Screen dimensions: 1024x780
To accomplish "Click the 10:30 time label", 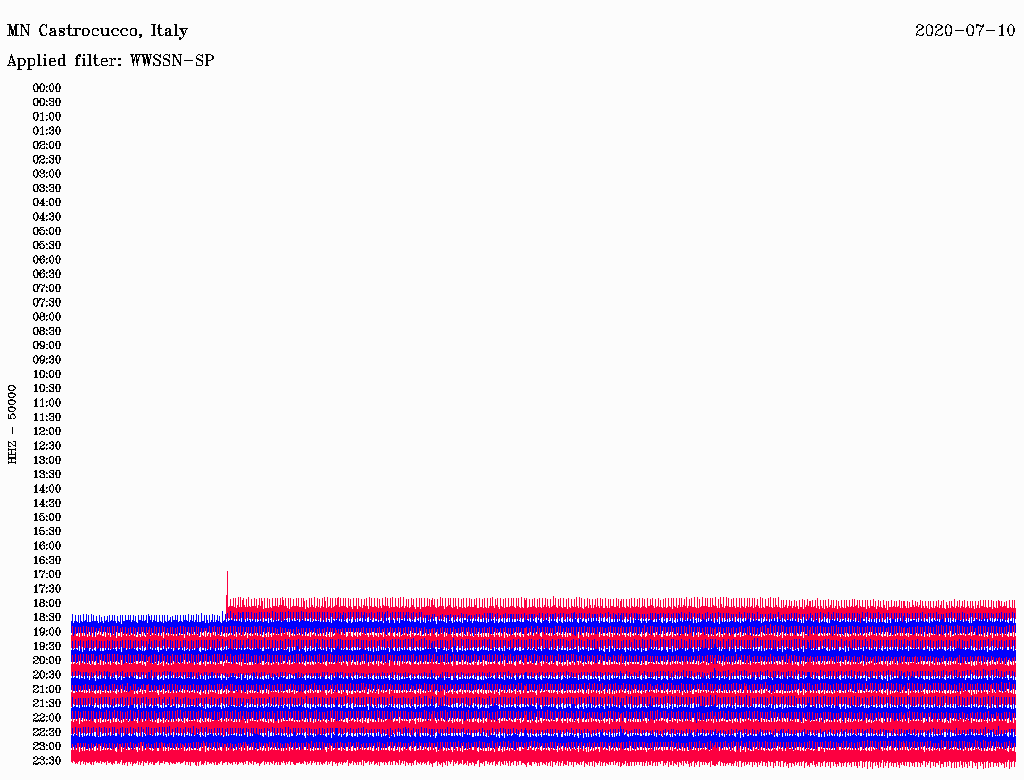I will click(x=47, y=389).
